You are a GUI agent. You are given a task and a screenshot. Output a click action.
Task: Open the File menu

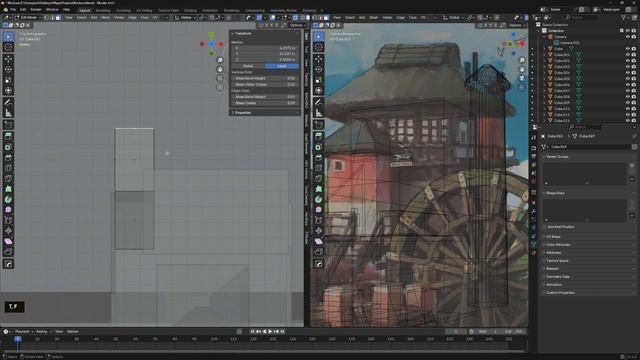13,9
